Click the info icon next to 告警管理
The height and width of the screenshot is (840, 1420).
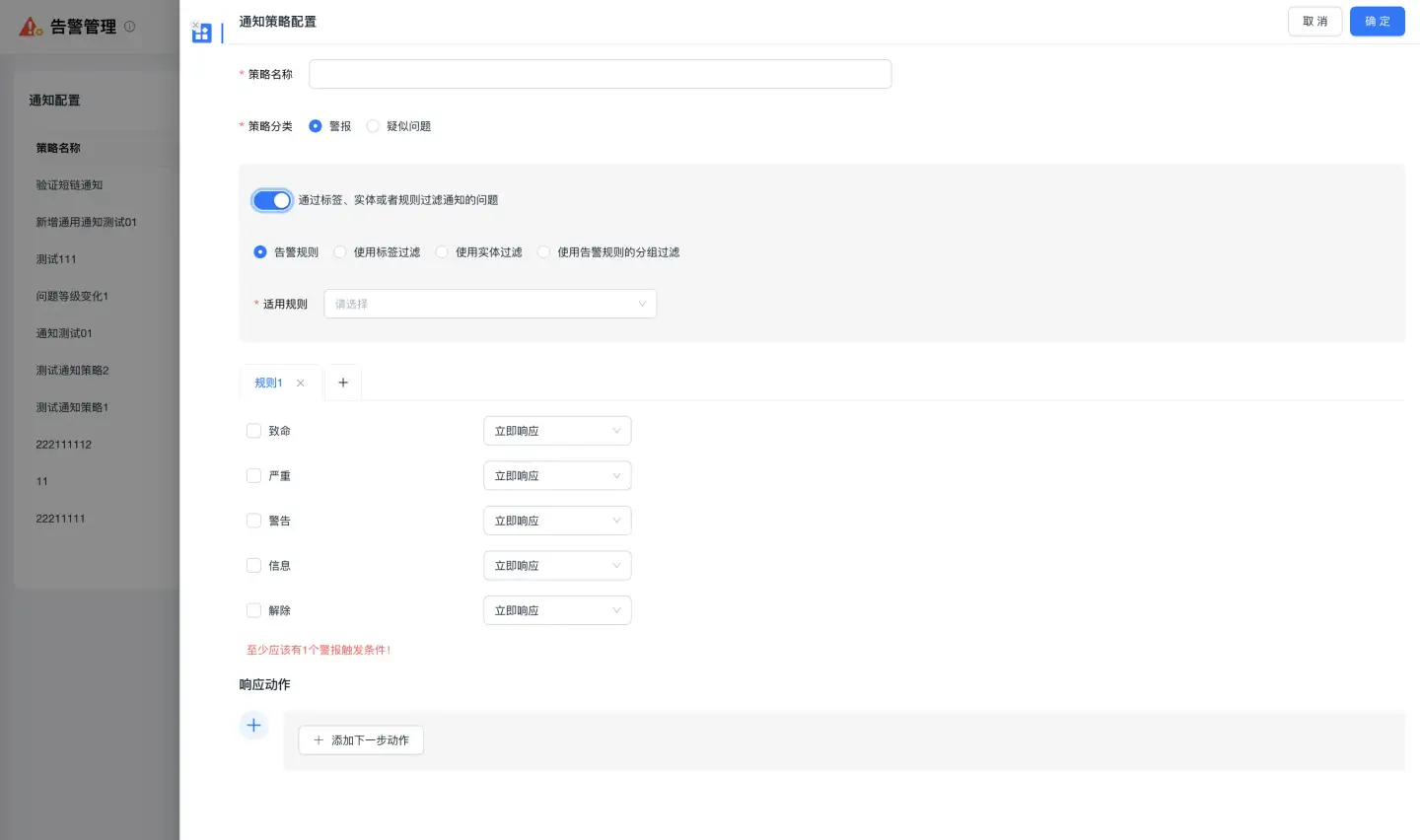tap(129, 27)
